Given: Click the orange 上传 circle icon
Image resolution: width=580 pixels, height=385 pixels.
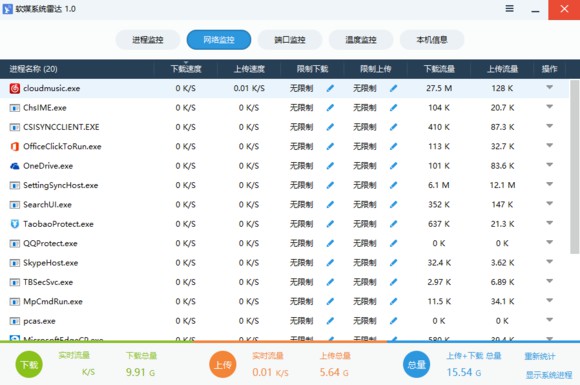Looking at the screenshot, I should (223, 365).
